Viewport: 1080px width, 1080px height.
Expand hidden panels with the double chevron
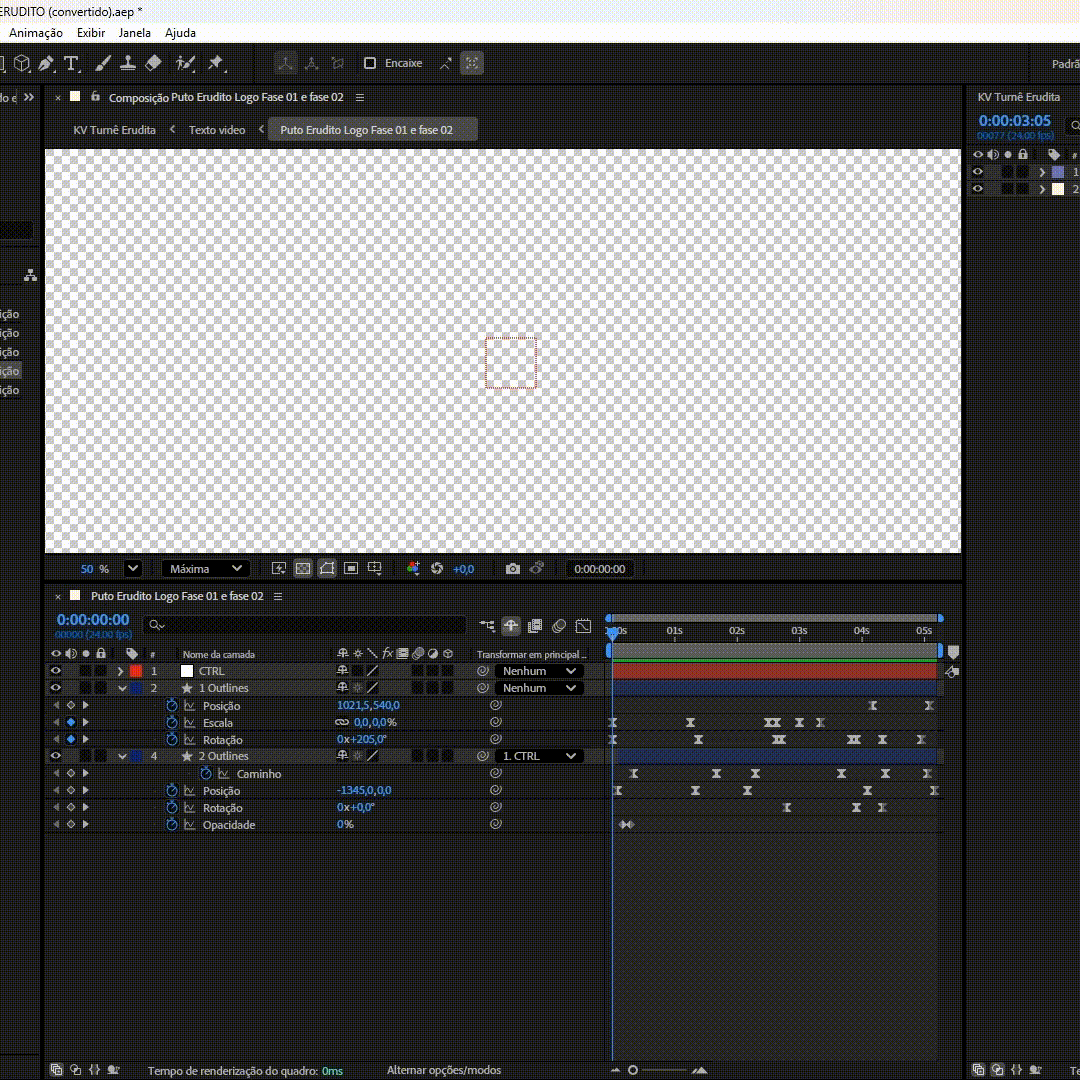[29, 97]
